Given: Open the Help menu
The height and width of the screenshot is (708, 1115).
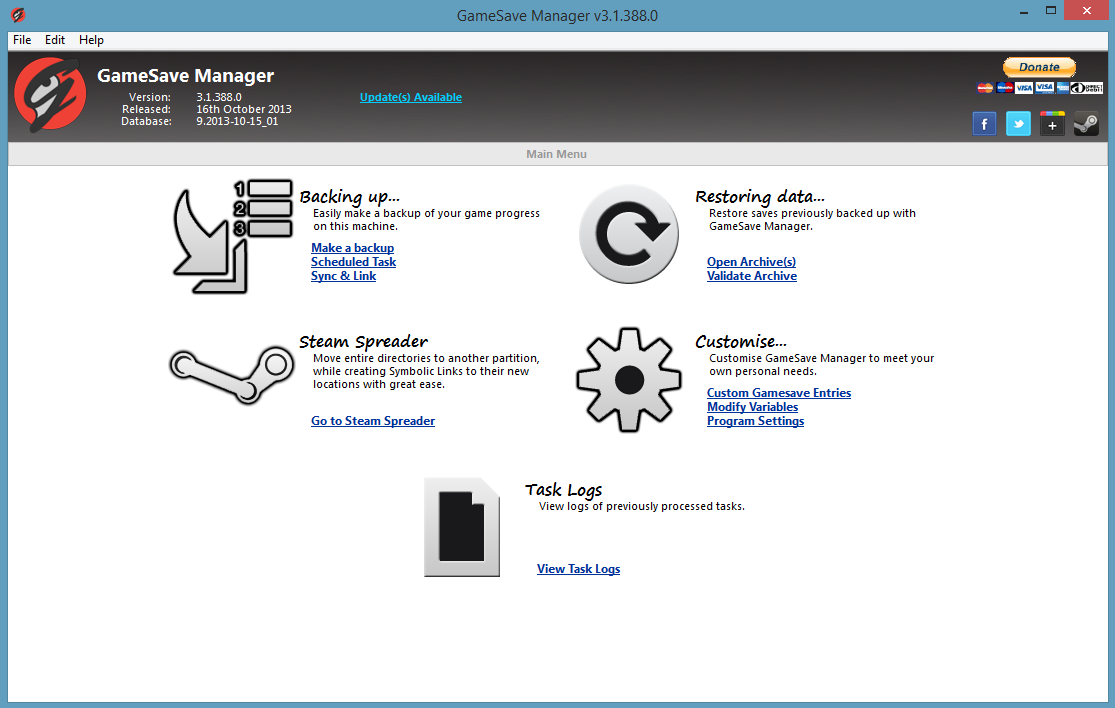Looking at the screenshot, I should pyautogui.click(x=91, y=40).
